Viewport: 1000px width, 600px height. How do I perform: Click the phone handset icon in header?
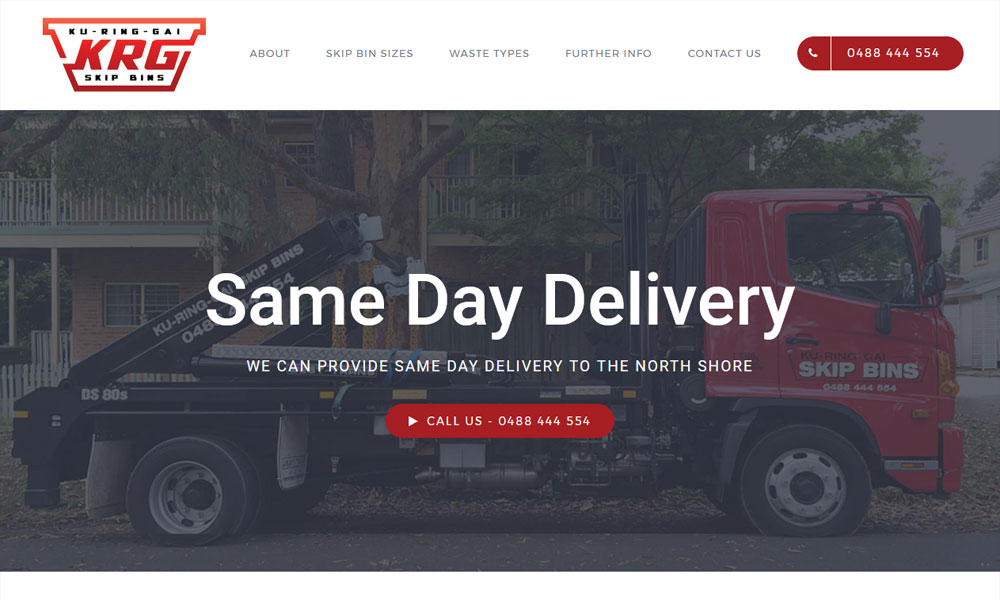coord(813,53)
